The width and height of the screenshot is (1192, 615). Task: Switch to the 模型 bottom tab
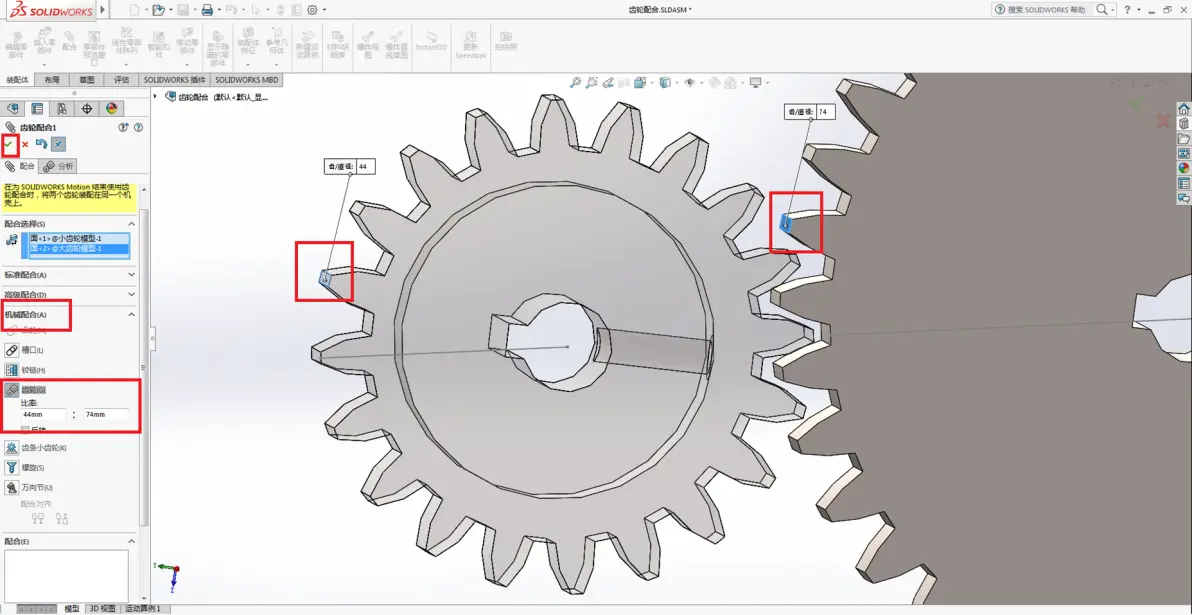click(x=71, y=609)
